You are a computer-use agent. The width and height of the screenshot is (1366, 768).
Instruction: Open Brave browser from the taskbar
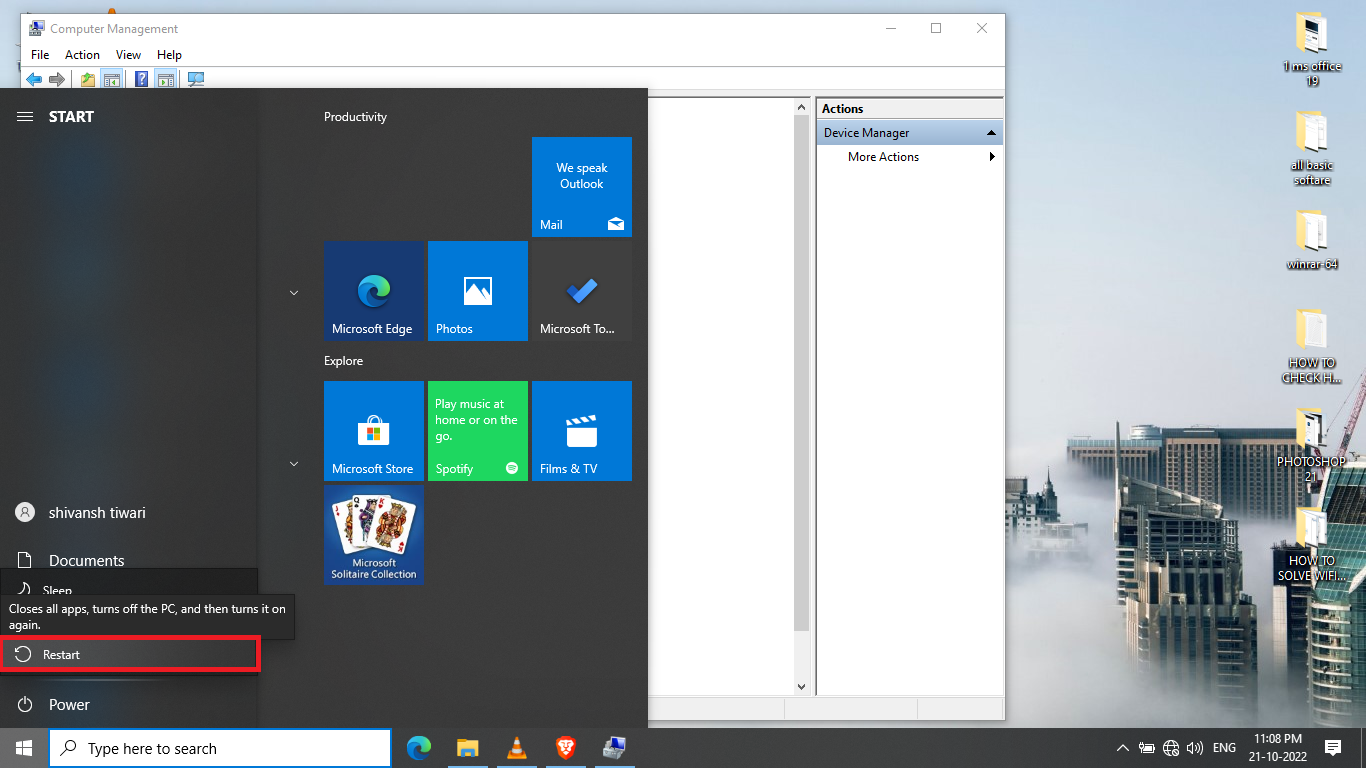(566, 748)
